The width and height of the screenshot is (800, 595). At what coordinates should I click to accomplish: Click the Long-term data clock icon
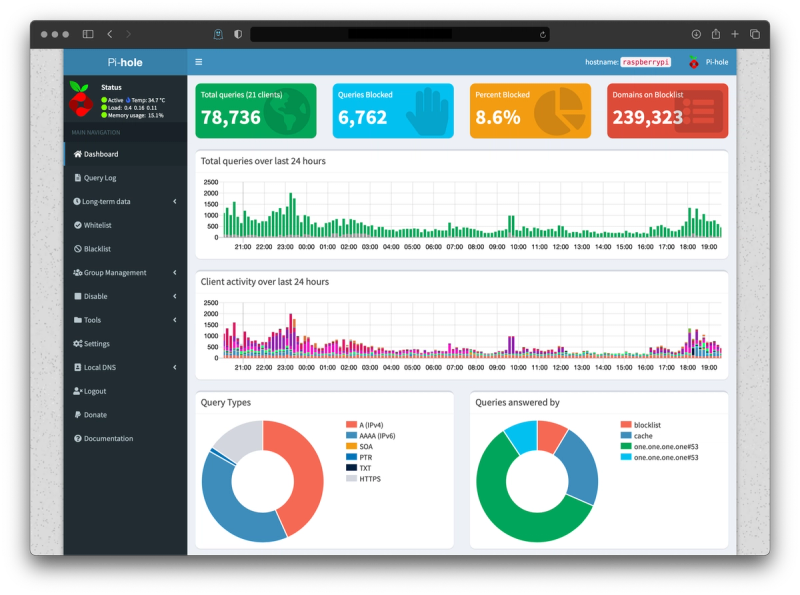click(77, 202)
